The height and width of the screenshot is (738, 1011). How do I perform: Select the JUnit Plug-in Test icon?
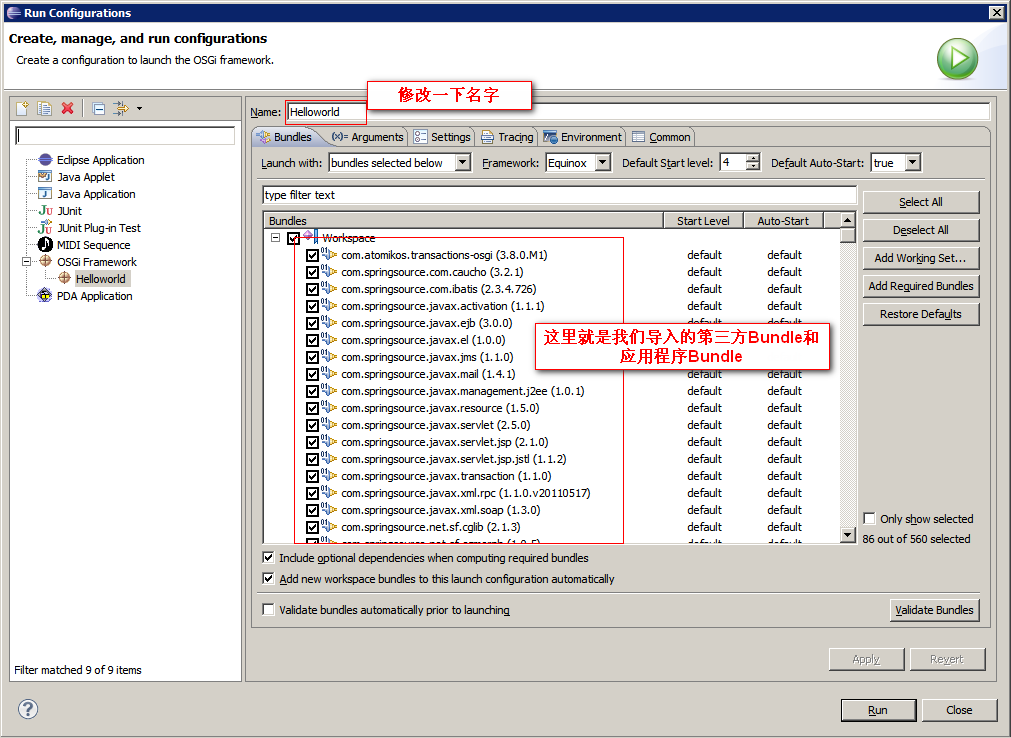pos(45,227)
